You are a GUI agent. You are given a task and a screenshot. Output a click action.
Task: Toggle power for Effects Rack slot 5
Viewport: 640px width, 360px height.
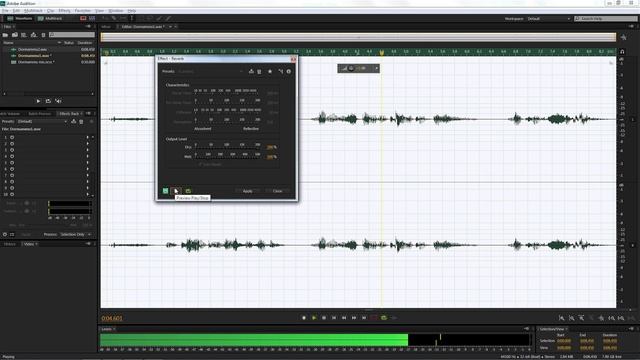point(12,163)
